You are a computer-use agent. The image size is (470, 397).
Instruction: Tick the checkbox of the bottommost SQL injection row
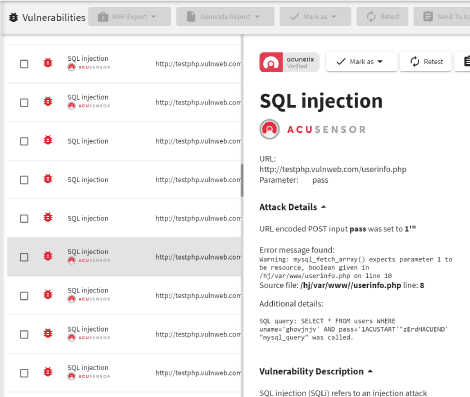click(x=24, y=373)
